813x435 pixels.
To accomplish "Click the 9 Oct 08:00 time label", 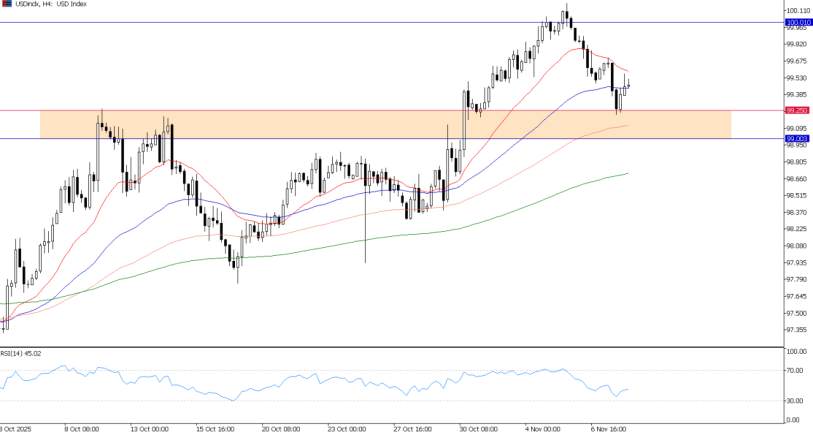I will [x=81, y=429].
